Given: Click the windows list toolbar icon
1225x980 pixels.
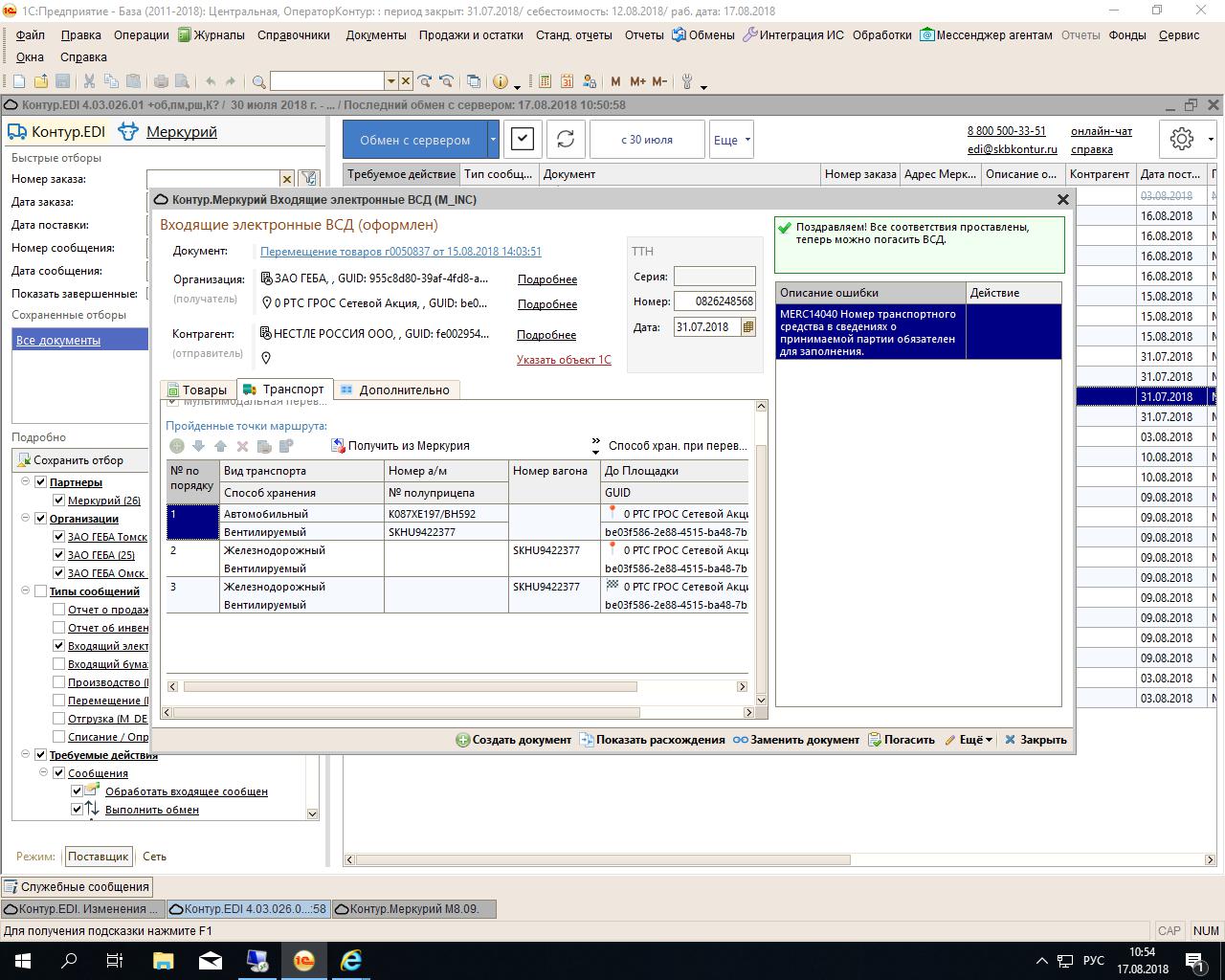Looking at the screenshot, I should click(x=474, y=81).
